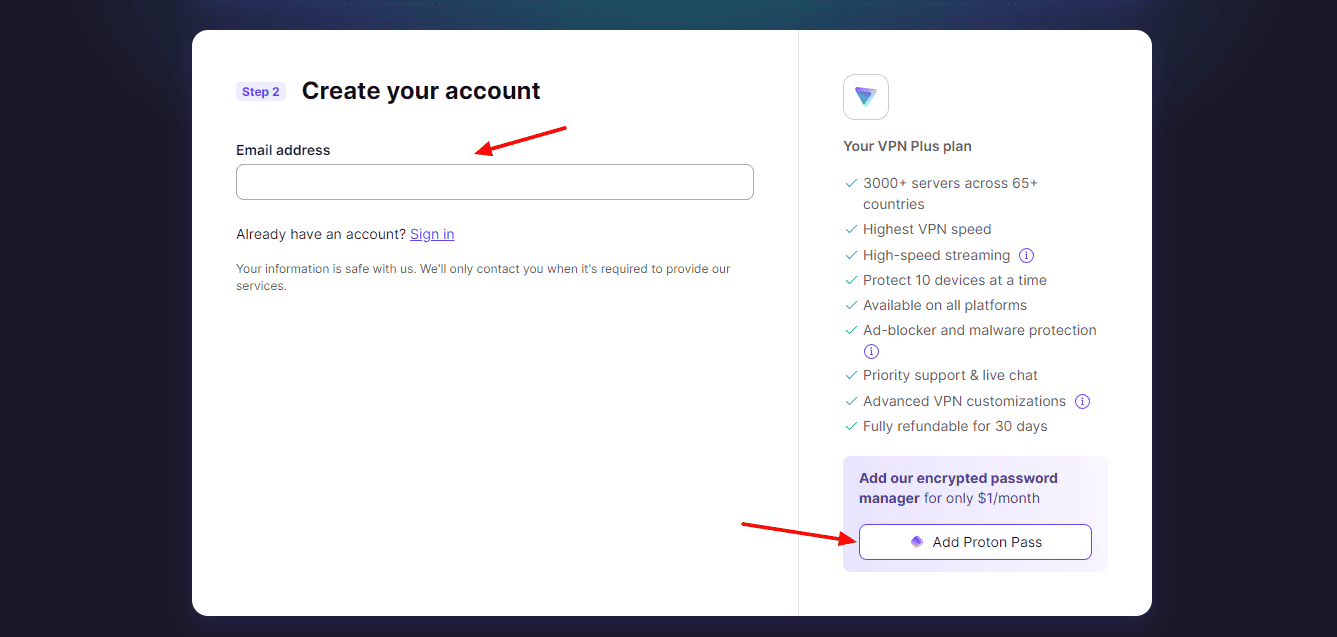Open info icon beside Advanced VPN customizations
The height and width of the screenshot is (637, 1337).
pos(1082,401)
